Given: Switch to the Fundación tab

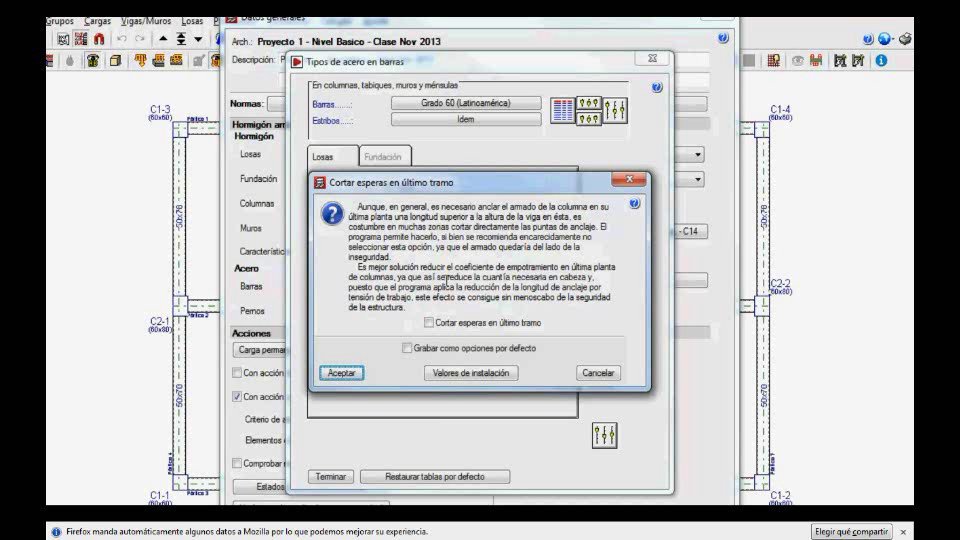Looking at the screenshot, I should coord(384,157).
